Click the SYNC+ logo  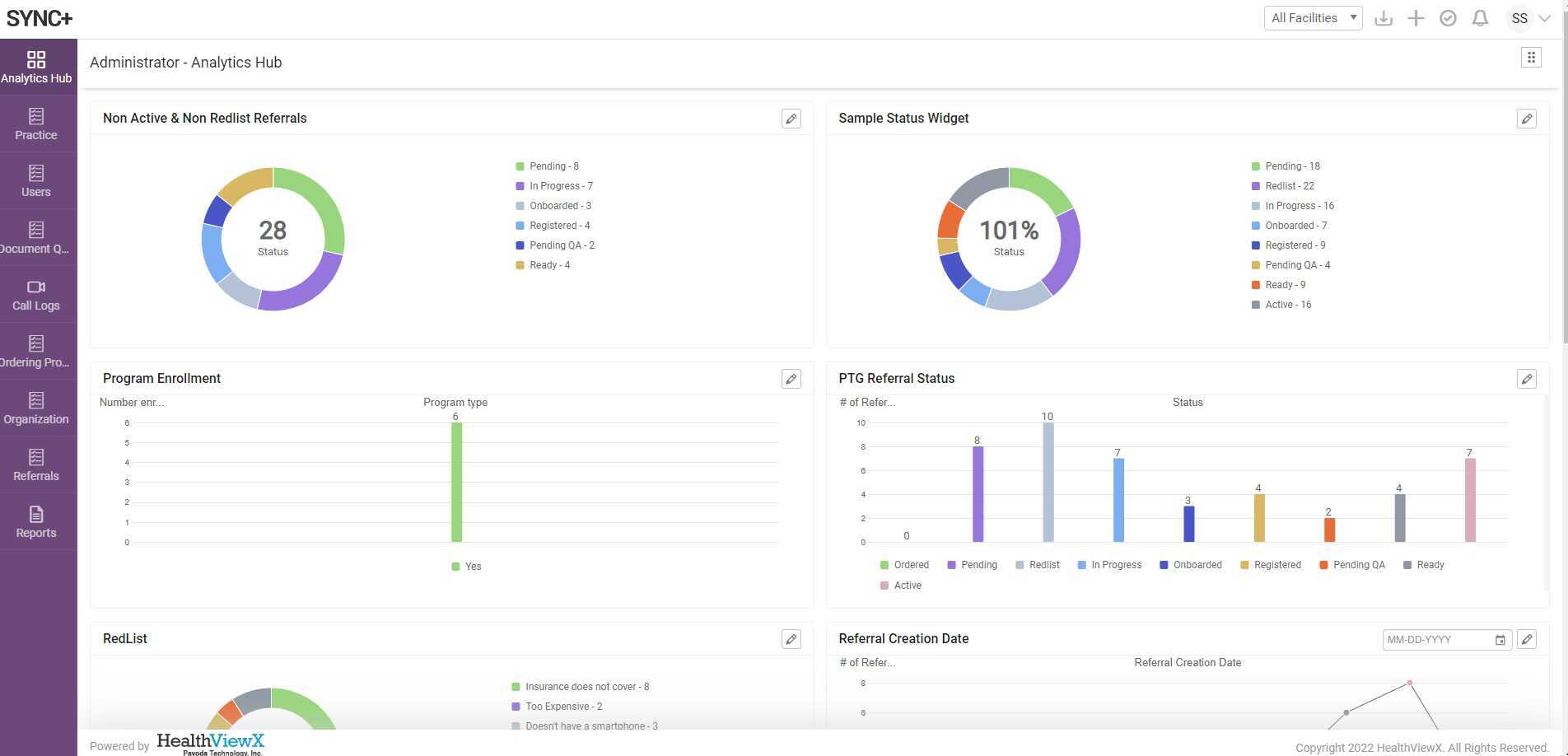[39, 18]
